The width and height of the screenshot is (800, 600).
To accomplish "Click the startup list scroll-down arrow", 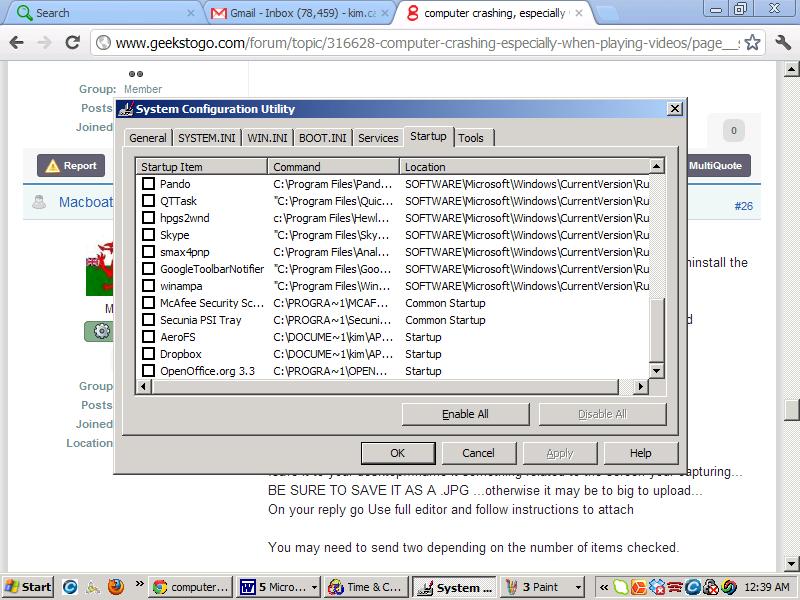I will pos(657,371).
